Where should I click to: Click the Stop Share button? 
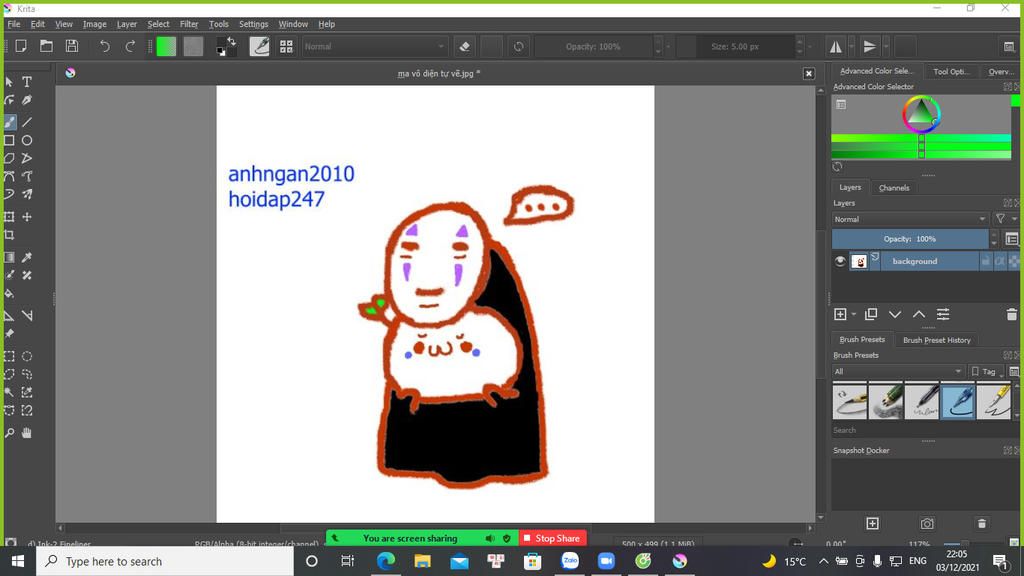(x=552, y=538)
